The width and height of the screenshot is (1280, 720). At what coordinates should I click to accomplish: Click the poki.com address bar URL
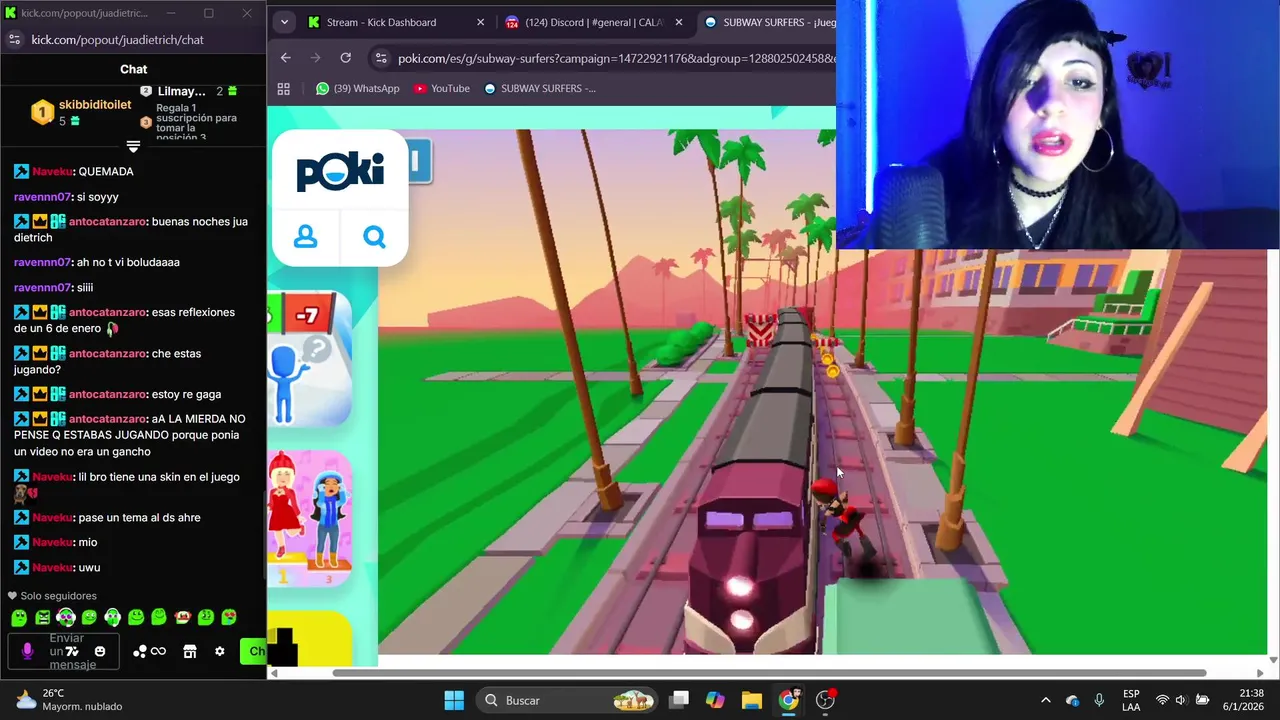click(x=616, y=58)
